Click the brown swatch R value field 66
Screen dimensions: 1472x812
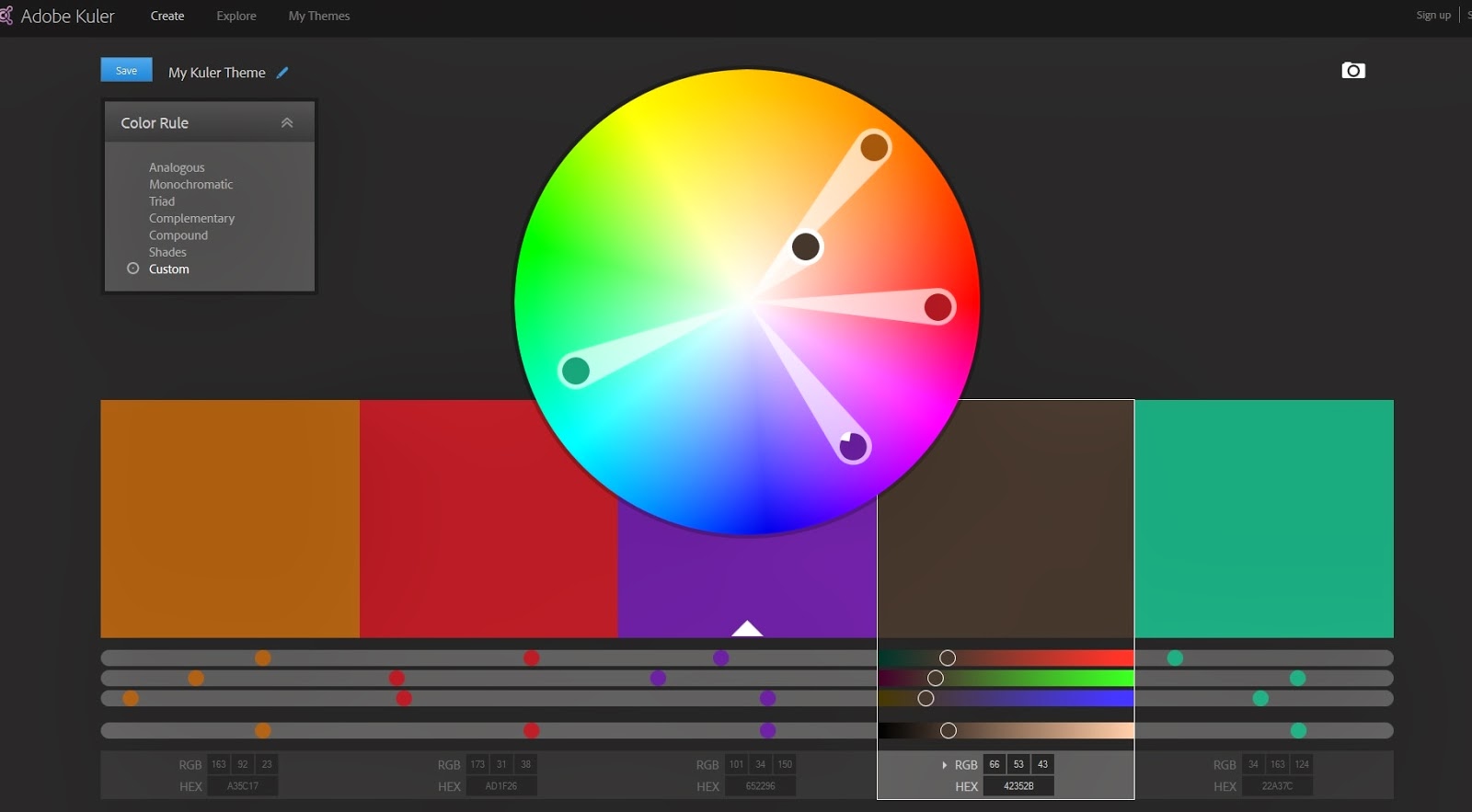995,764
